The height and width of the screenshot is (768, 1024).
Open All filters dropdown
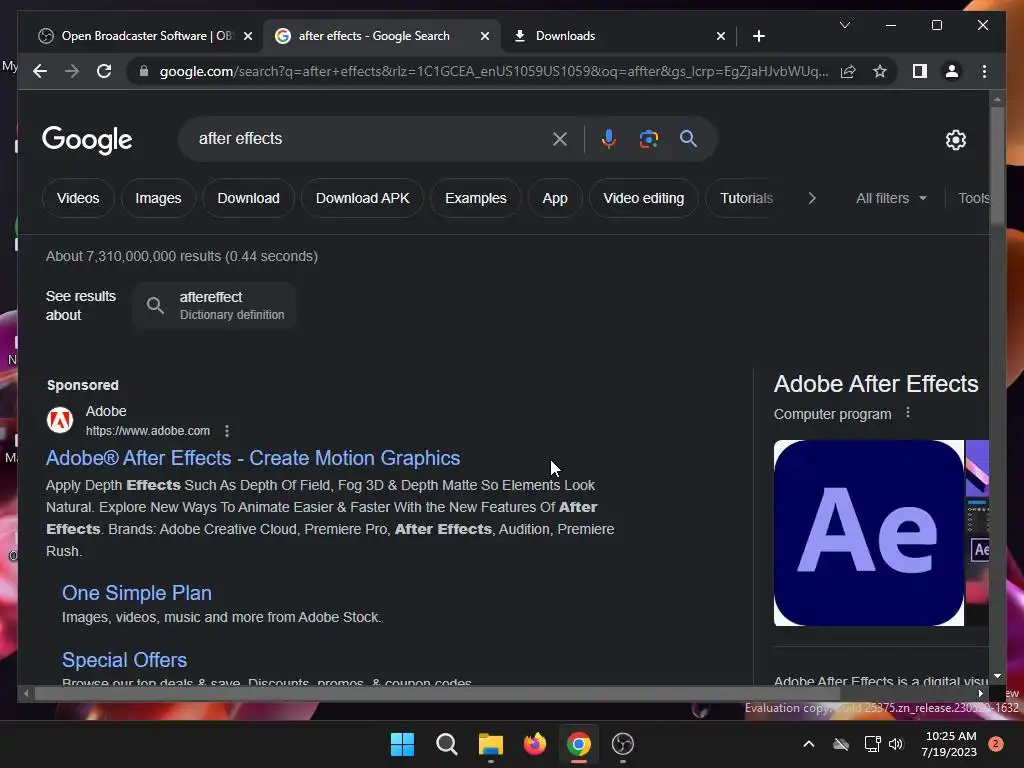891,198
